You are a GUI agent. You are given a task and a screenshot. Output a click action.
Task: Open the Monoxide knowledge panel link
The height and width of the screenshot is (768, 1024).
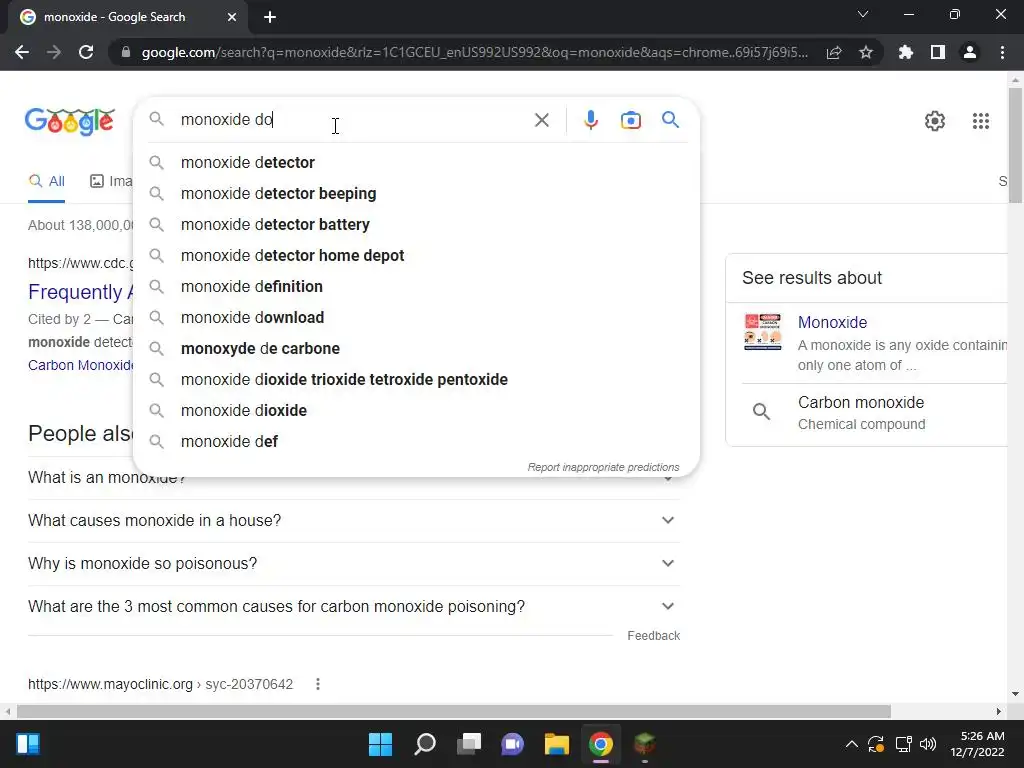tap(832, 323)
